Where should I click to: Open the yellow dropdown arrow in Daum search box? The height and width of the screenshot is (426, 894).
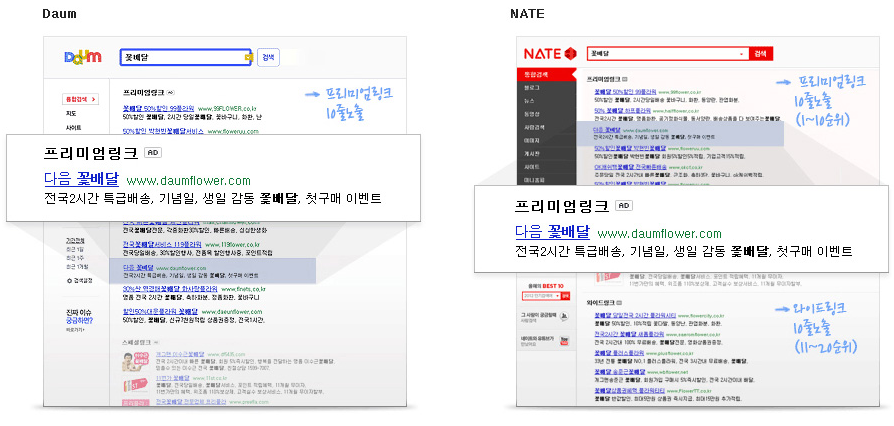click(247, 57)
